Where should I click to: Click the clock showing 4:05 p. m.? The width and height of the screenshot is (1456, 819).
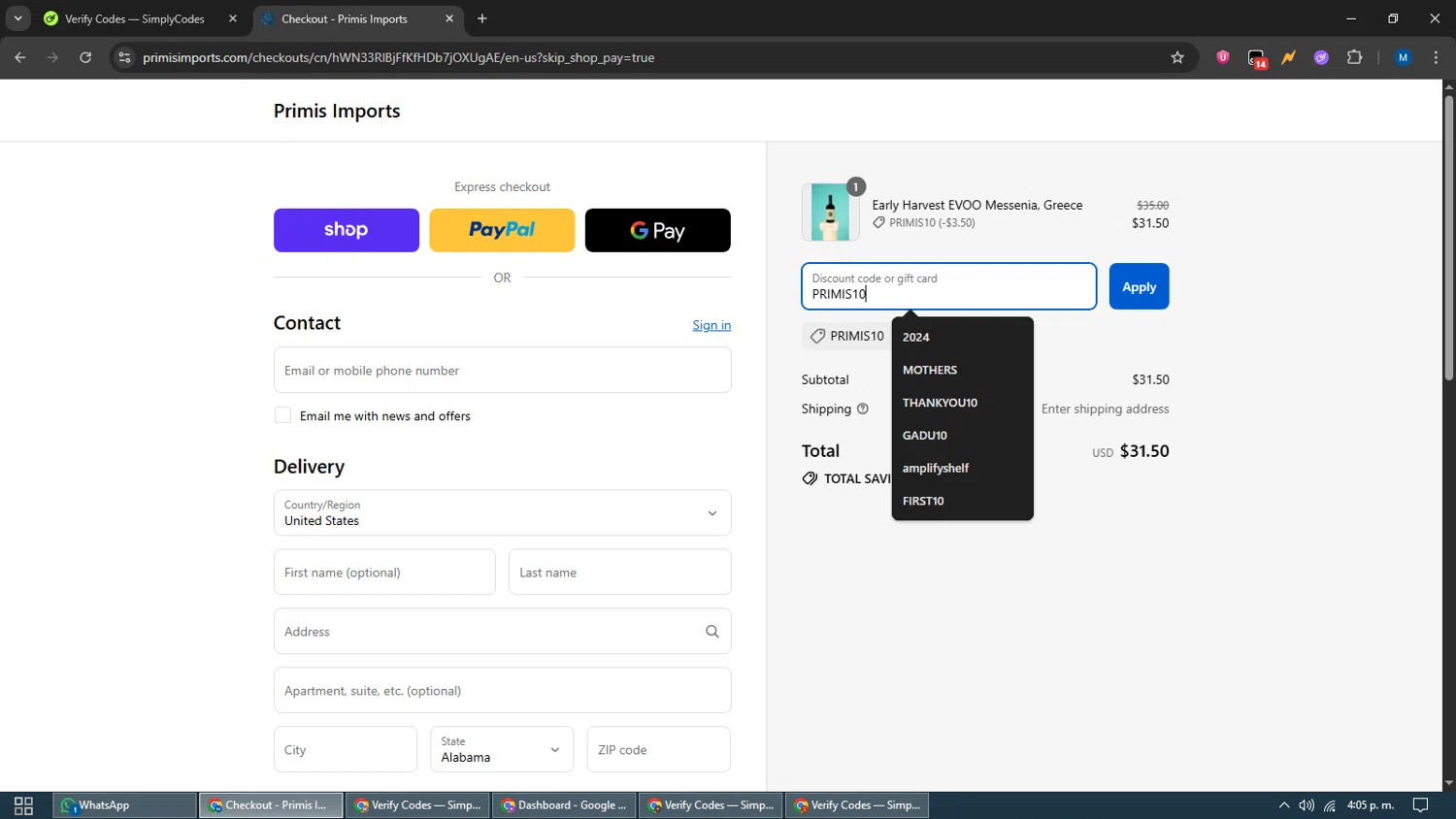click(1370, 805)
